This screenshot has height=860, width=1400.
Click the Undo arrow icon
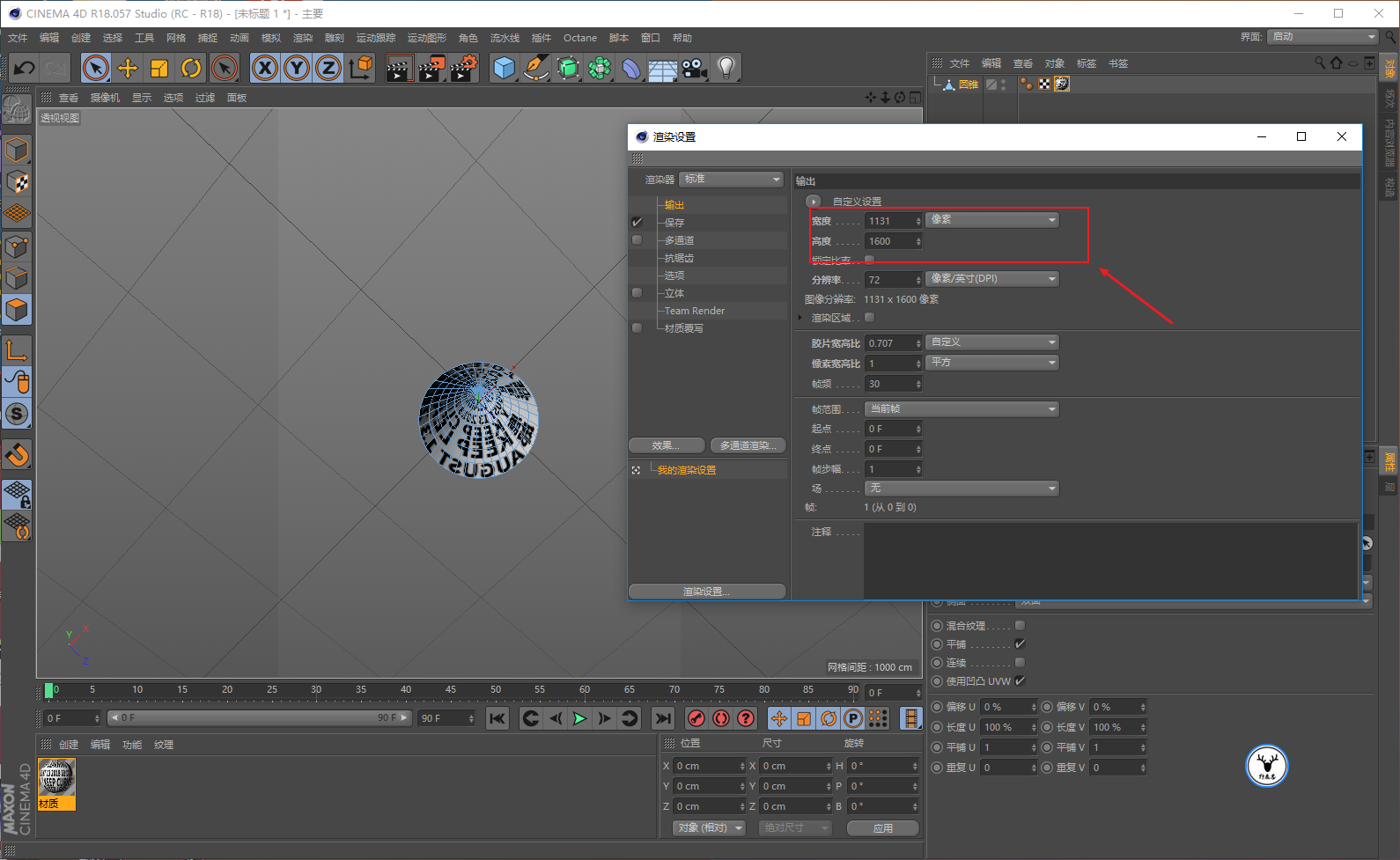coord(25,68)
